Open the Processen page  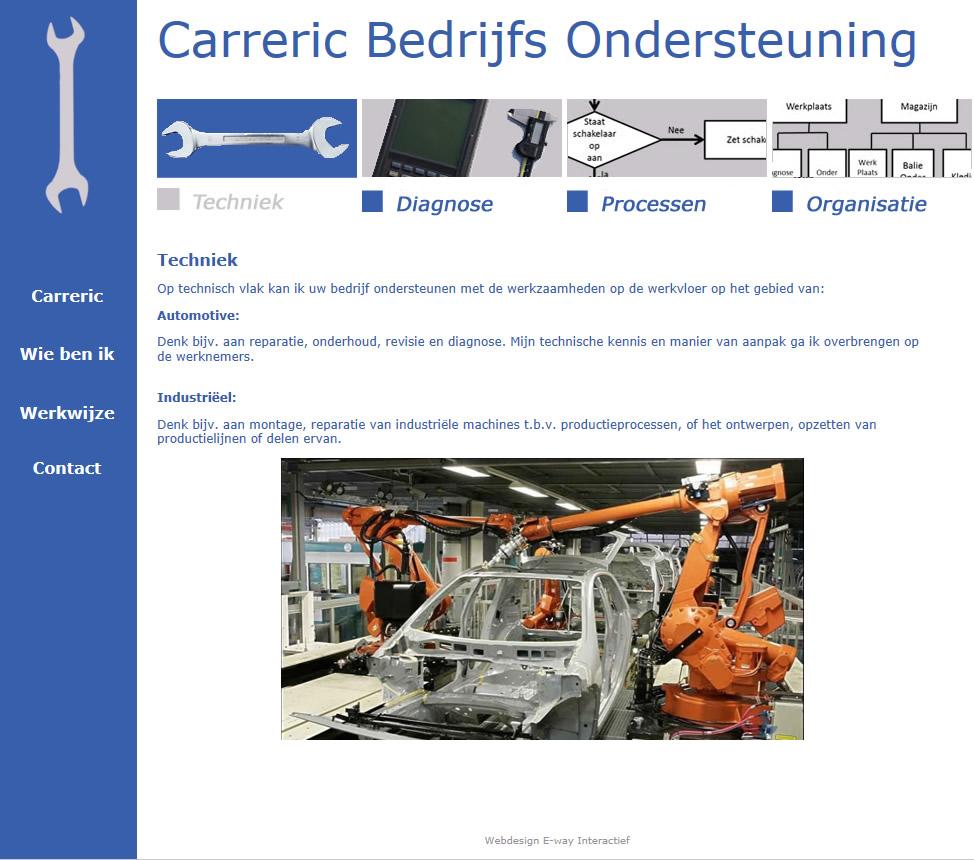coord(652,203)
